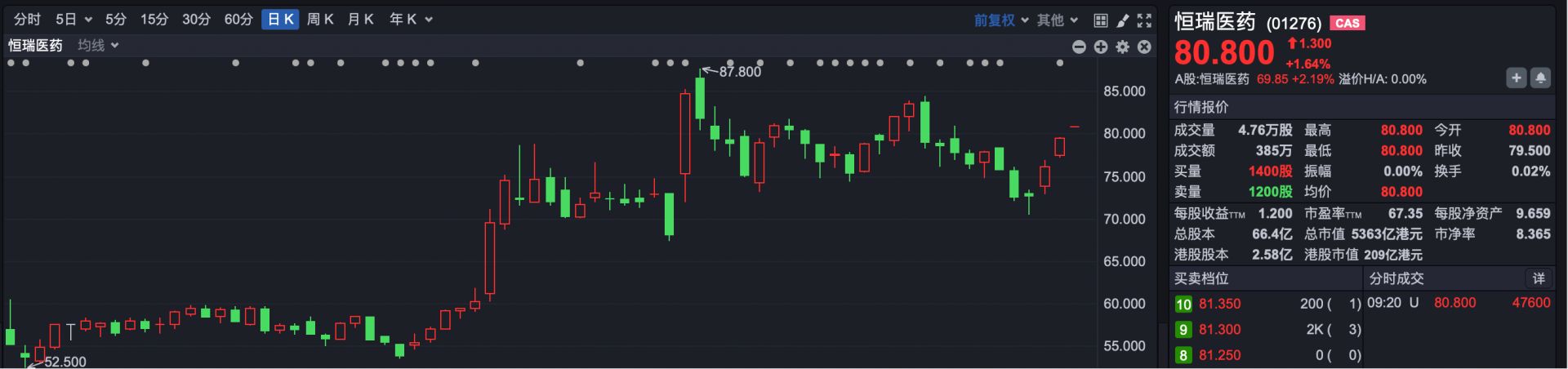Expand the 5日 dropdown arrow
Viewport: 1568px width, 369px height.
click(88, 20)
